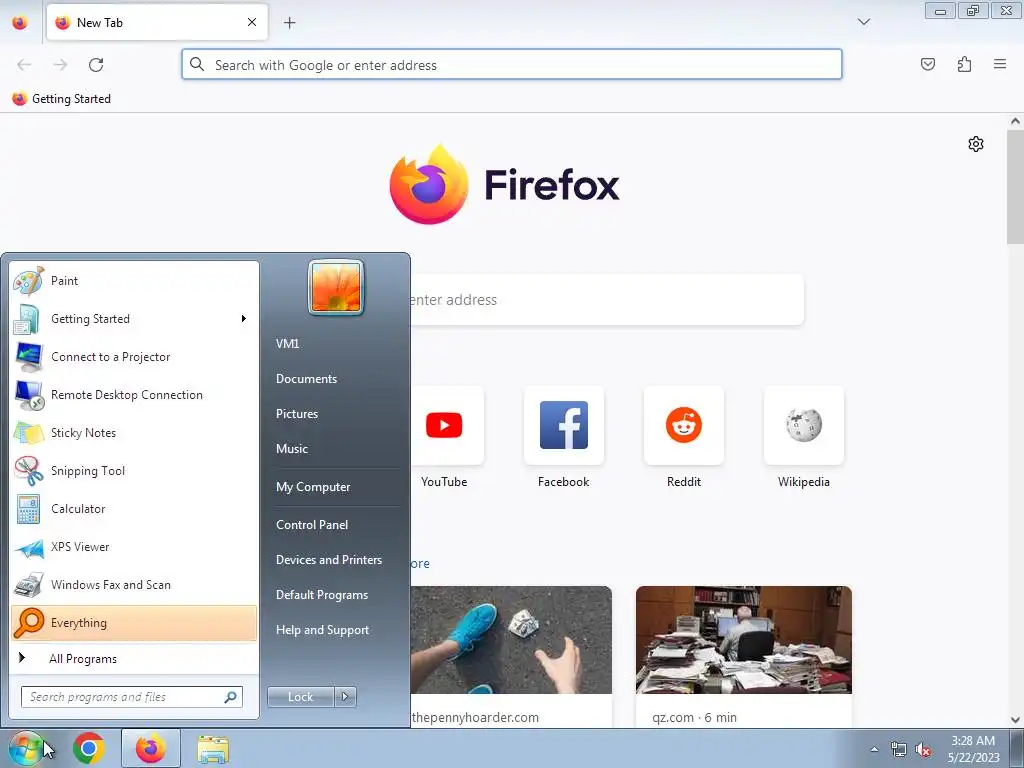1024x768 pixels.
Task: Click the reload page button
Action: click(x=96, y=65)
